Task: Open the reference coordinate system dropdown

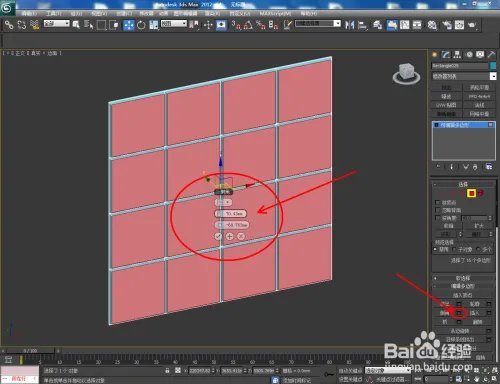Action: click(174, 23)
